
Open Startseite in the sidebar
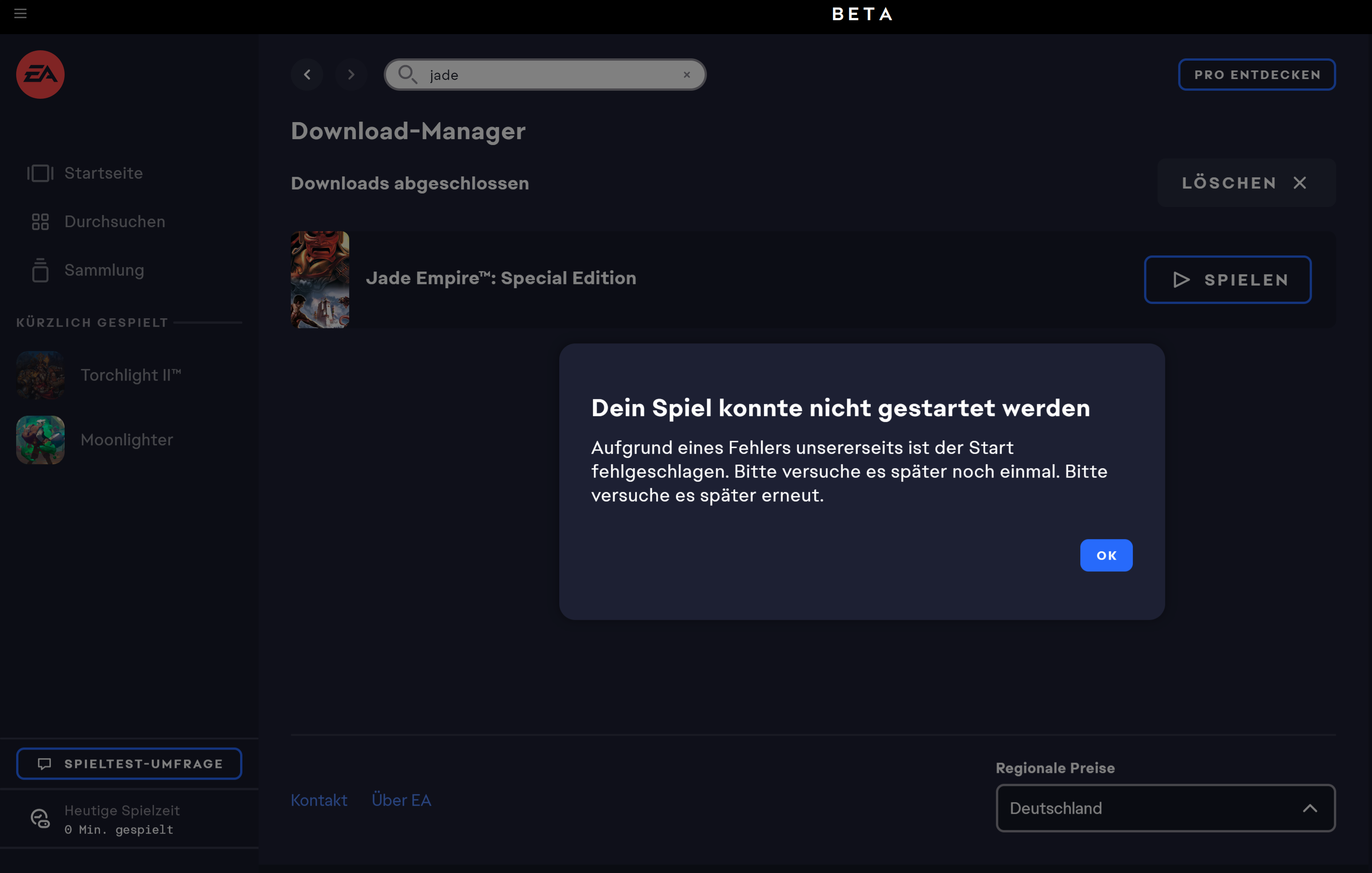[104, 173]
